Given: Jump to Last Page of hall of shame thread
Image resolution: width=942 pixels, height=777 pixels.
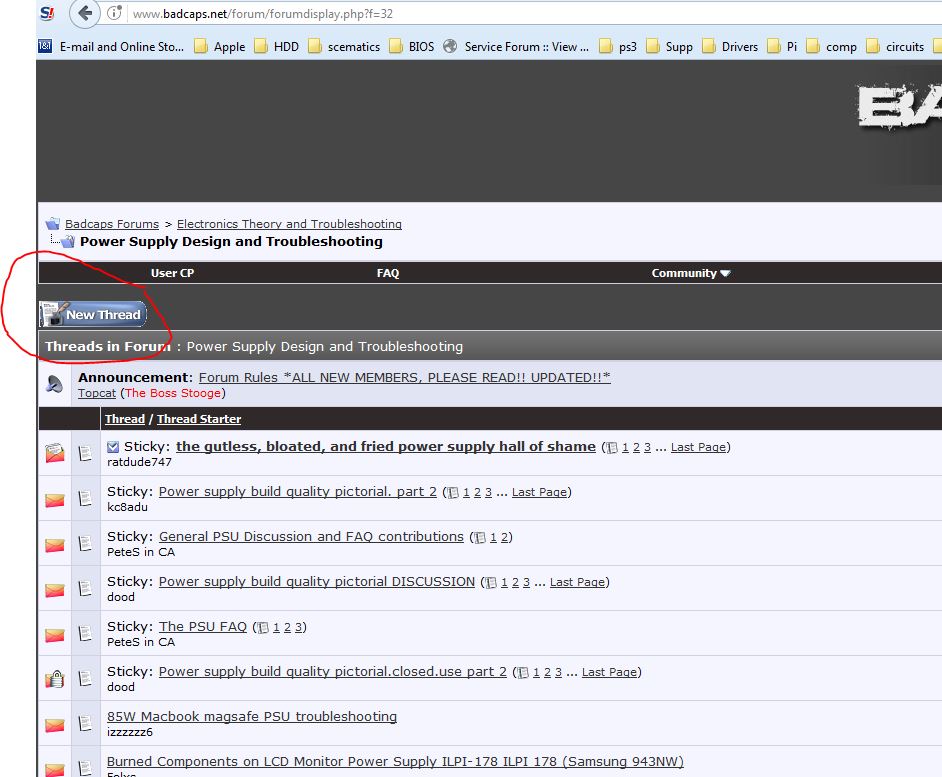Looking at the screenshot, I should [x=698, y=447].
